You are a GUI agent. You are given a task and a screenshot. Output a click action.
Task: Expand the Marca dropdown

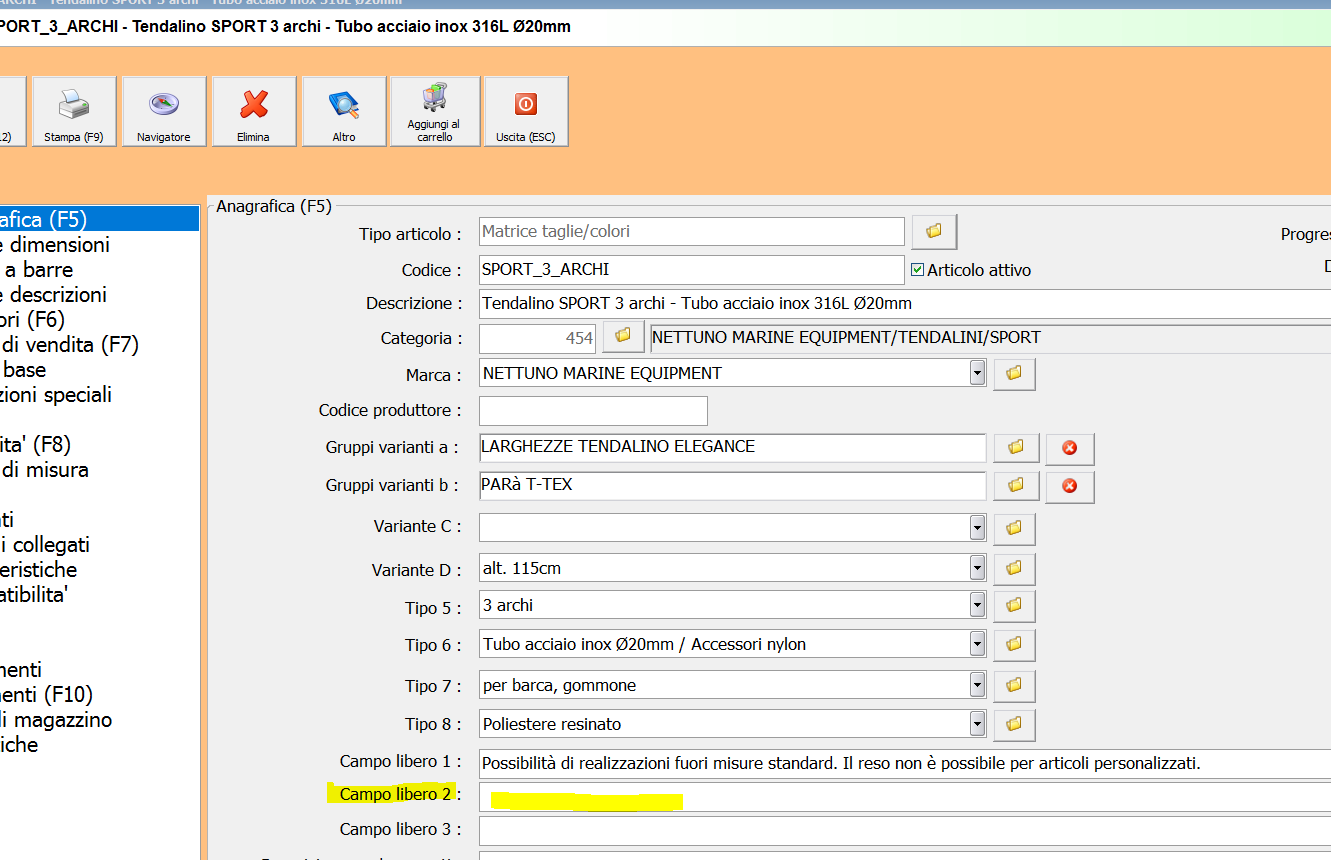pos(977,373)
